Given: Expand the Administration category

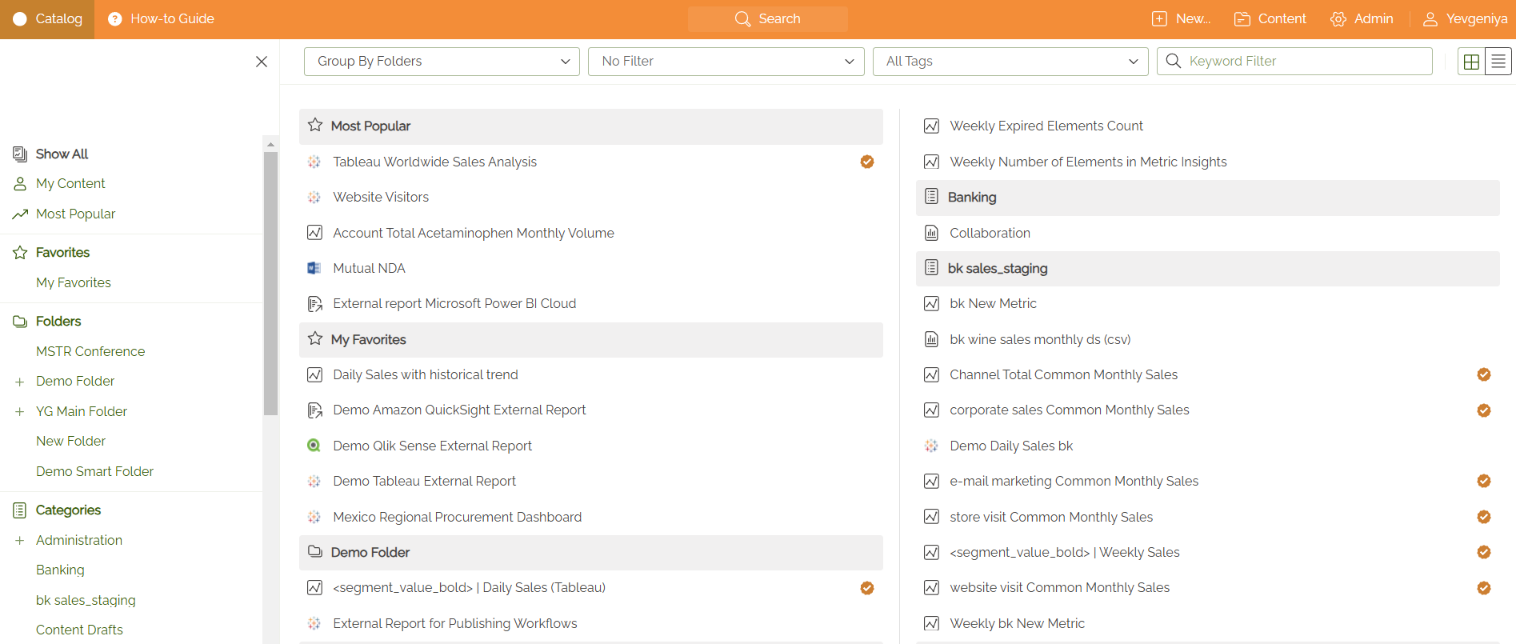Looking at the screenshot, I should point(19,541).
